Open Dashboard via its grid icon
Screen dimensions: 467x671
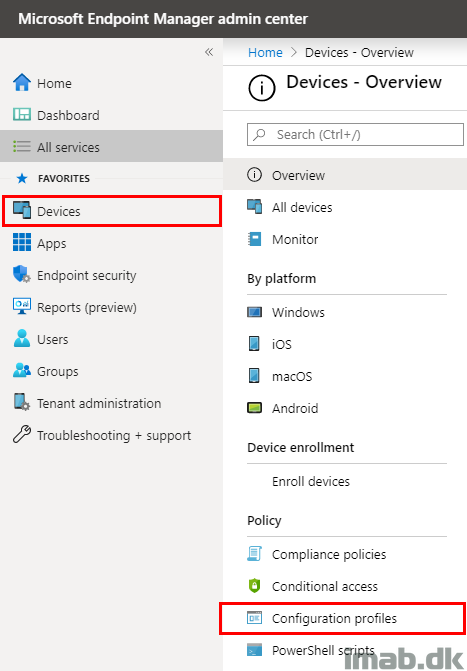pyautogui.click(x=22, y=115)
